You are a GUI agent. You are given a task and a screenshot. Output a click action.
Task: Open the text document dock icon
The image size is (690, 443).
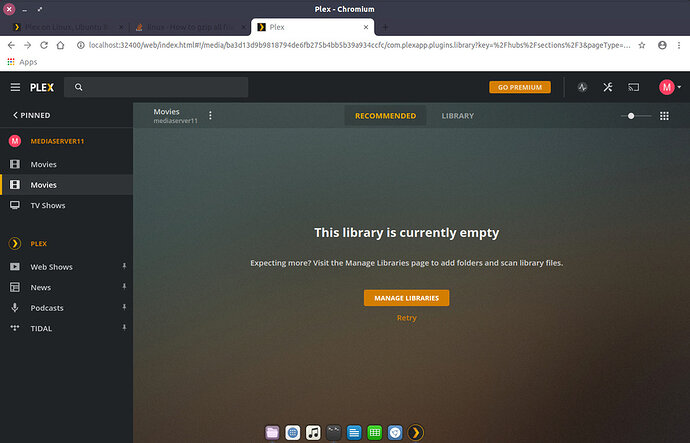[x=354, y=432]
